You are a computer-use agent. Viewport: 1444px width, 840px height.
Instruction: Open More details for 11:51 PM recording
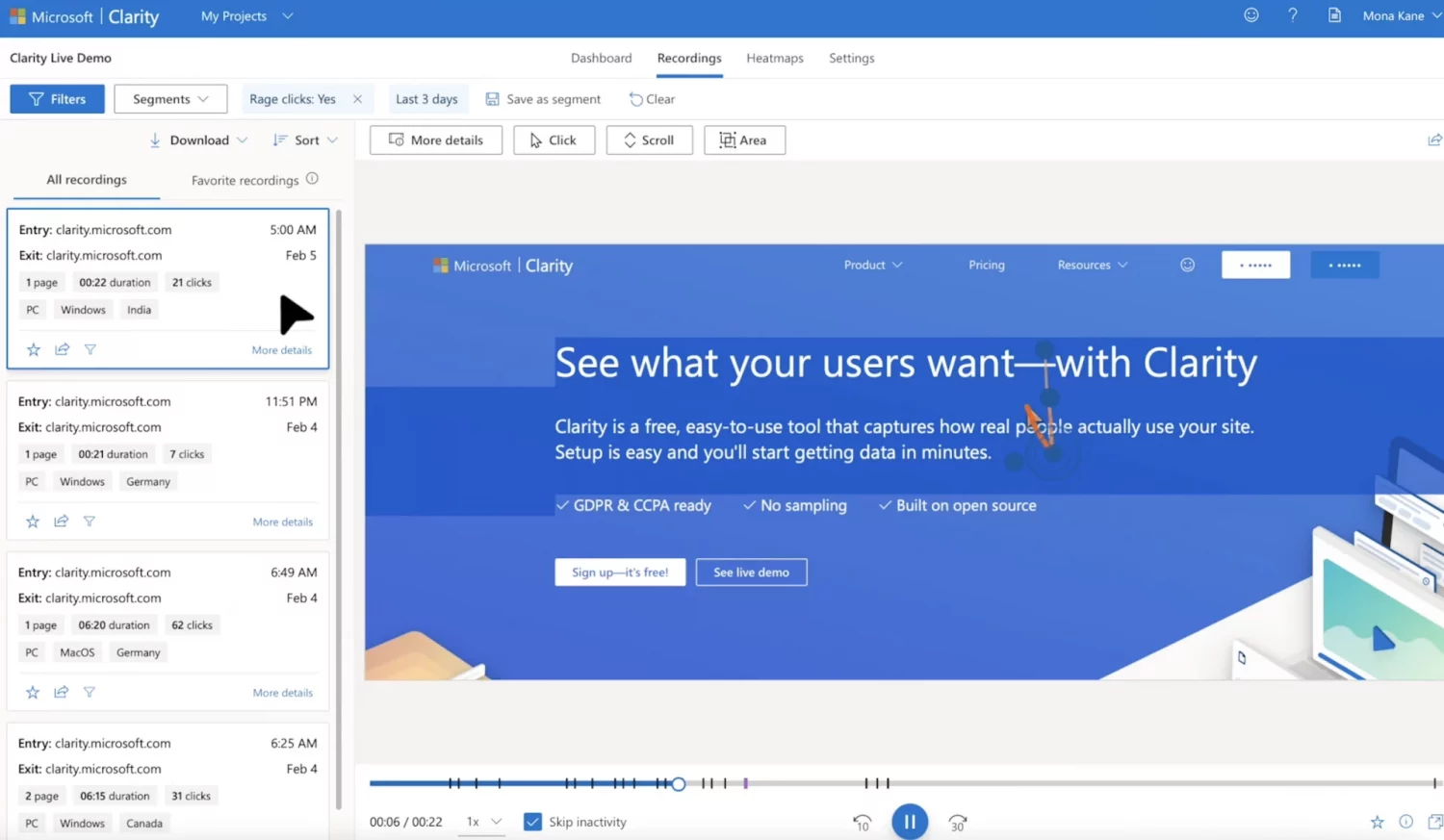pyautogui.click(x=283, y=522)
